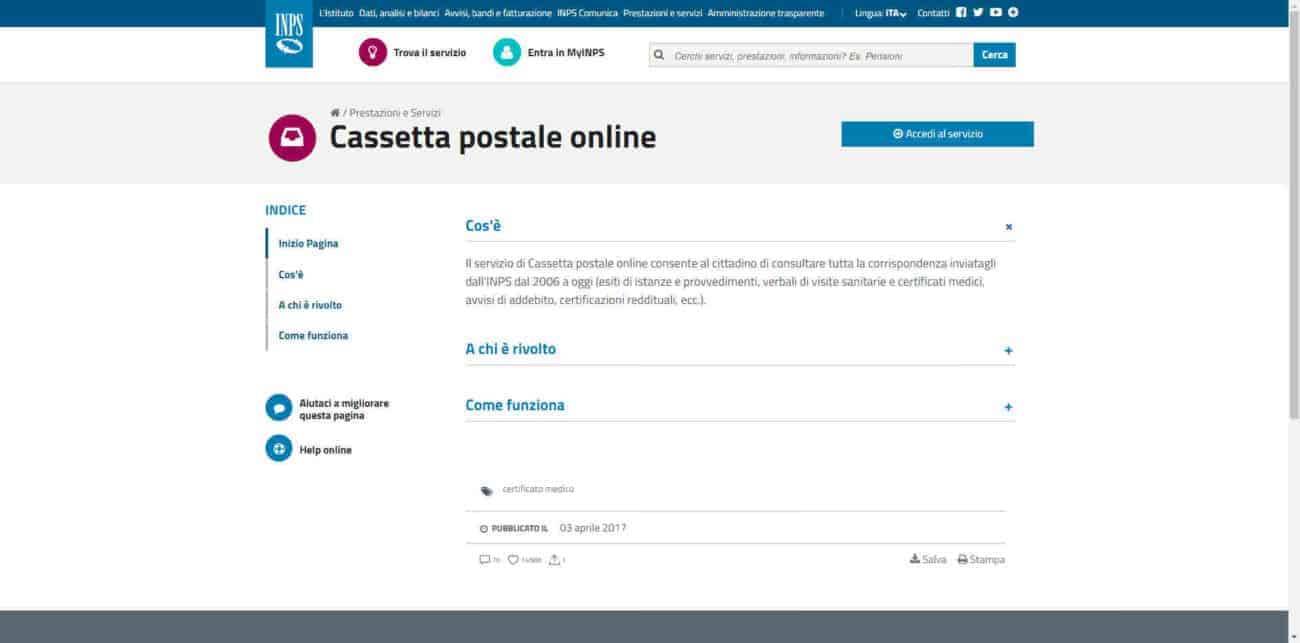Open the Lingua ITA language dropdown
The image size is (1300, 643).
tap(881, 13)
